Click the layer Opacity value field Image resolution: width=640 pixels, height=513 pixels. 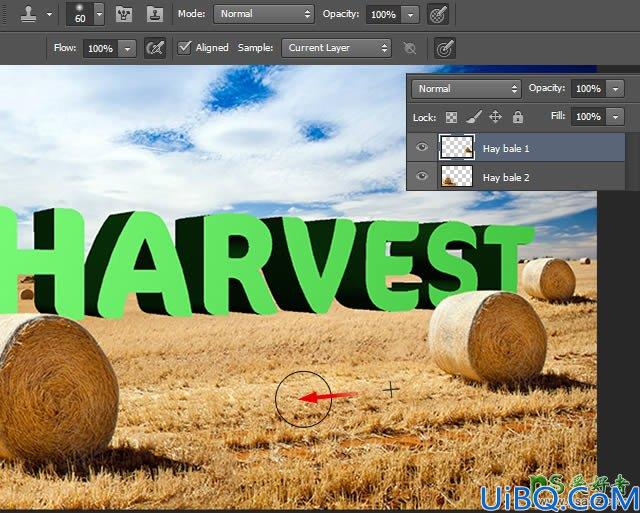[x=588, y=89]
